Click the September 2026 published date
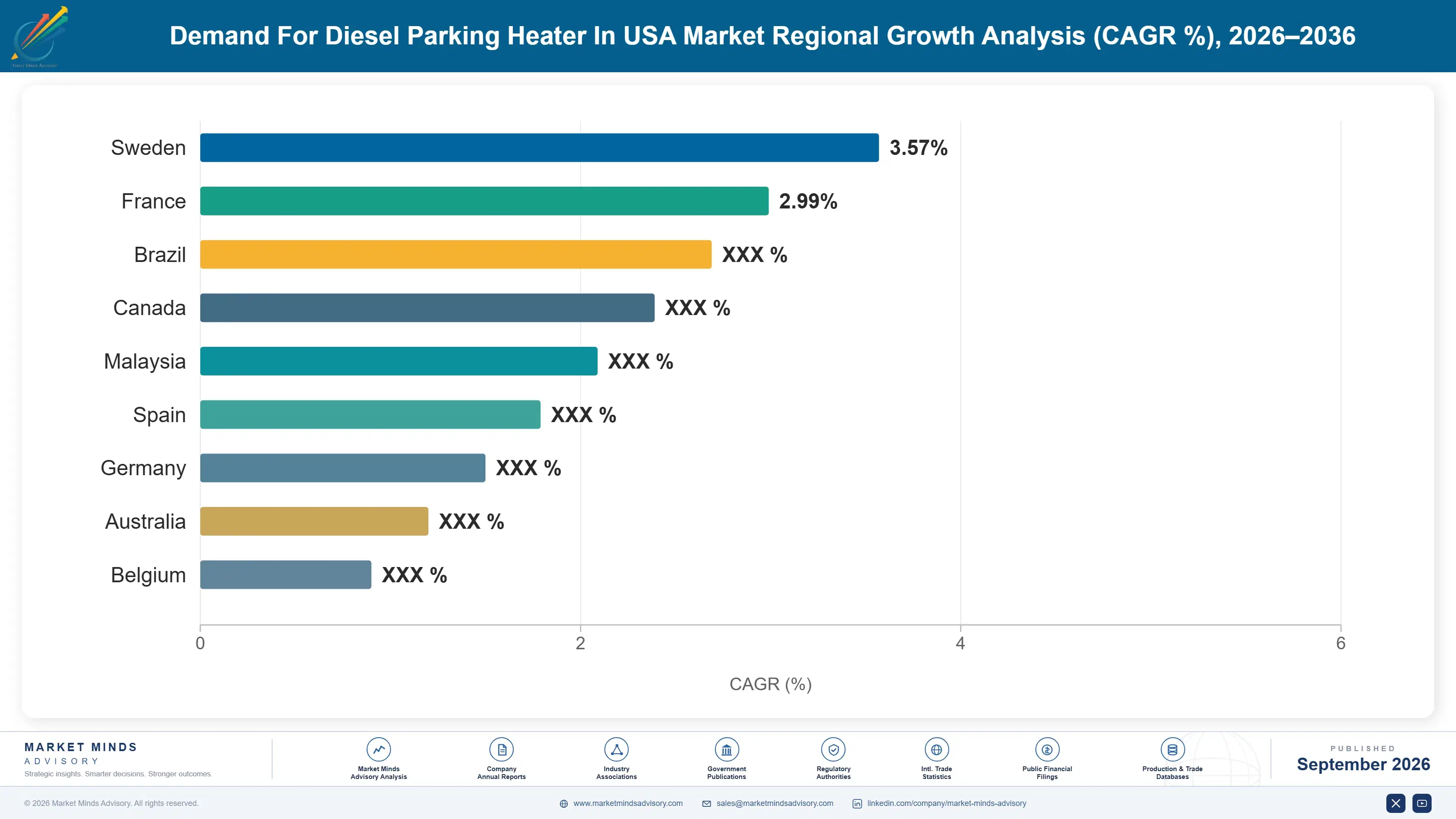This screenshot has width=1456, height=819. click(1363, 764)
